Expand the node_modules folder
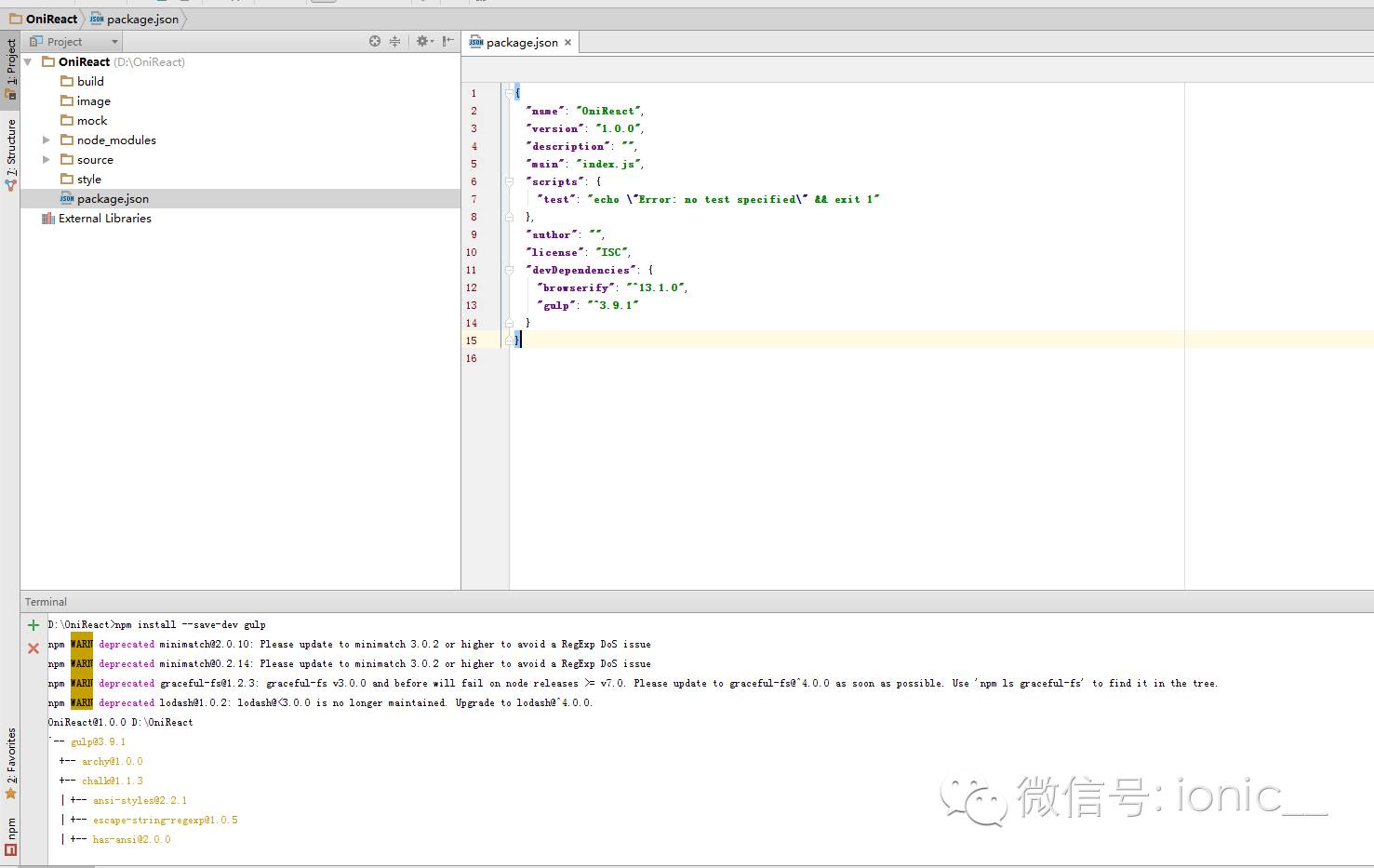 47,140
